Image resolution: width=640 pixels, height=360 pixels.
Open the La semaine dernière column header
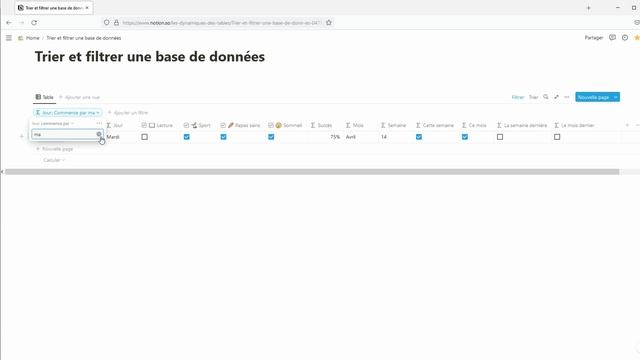pos(523,125)
